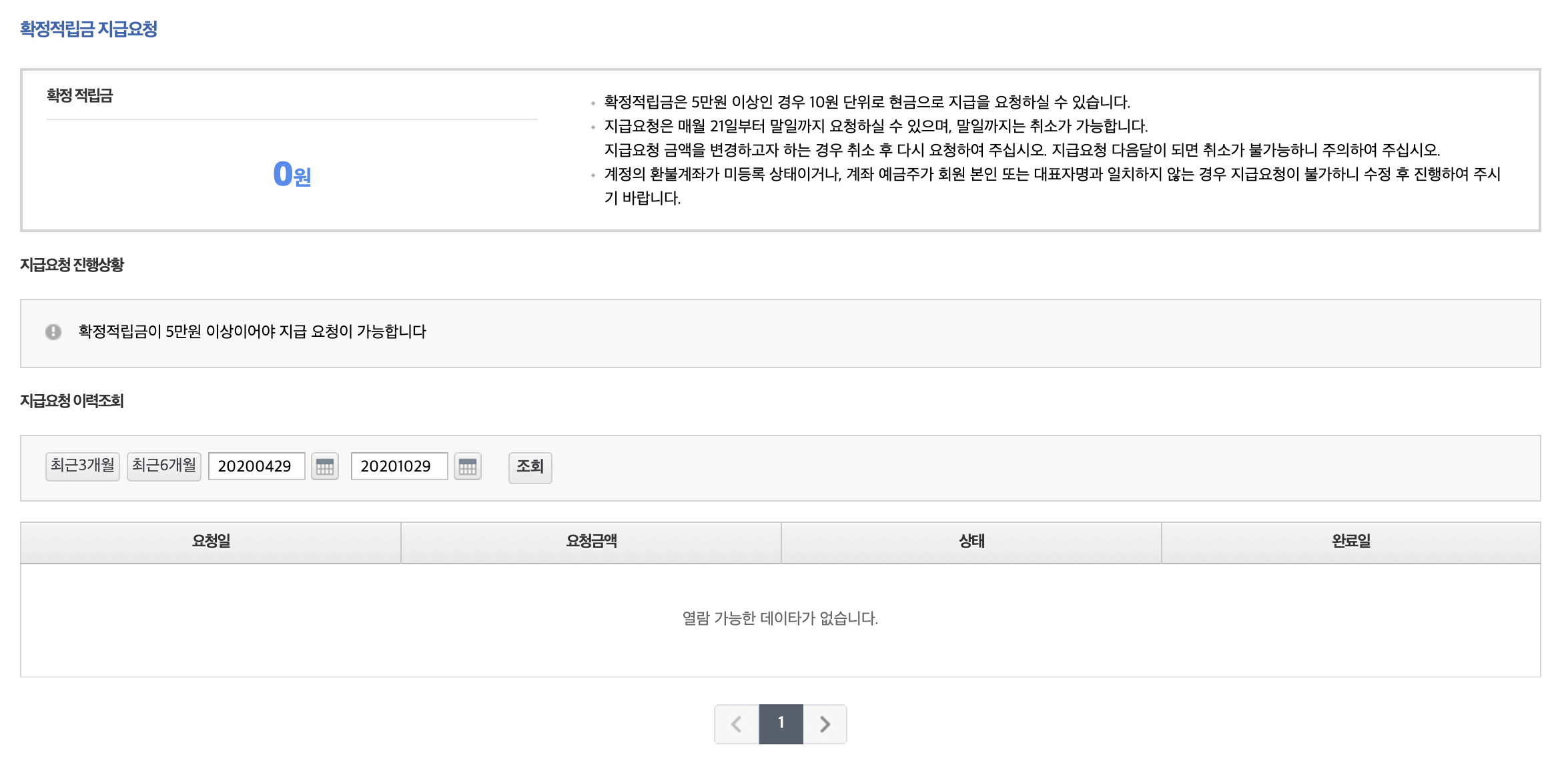
Task: Click the 지급요청 이력조회 section heading
Action: pyautogui.click(x=72, y=401)
